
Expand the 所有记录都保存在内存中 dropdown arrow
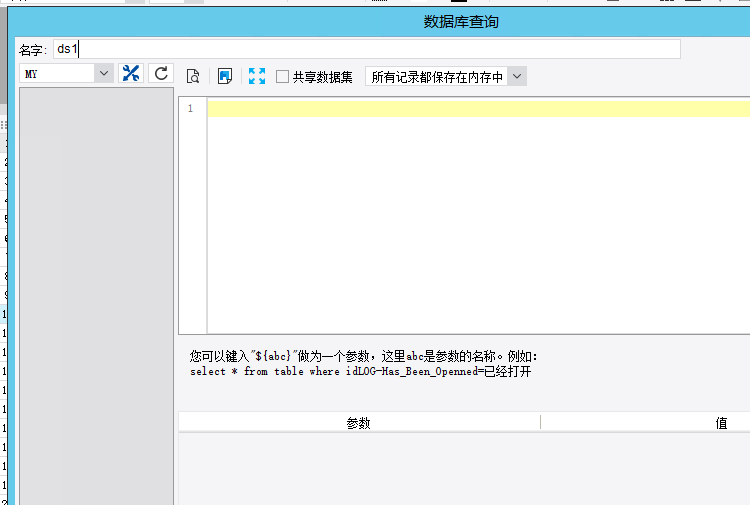517,77
